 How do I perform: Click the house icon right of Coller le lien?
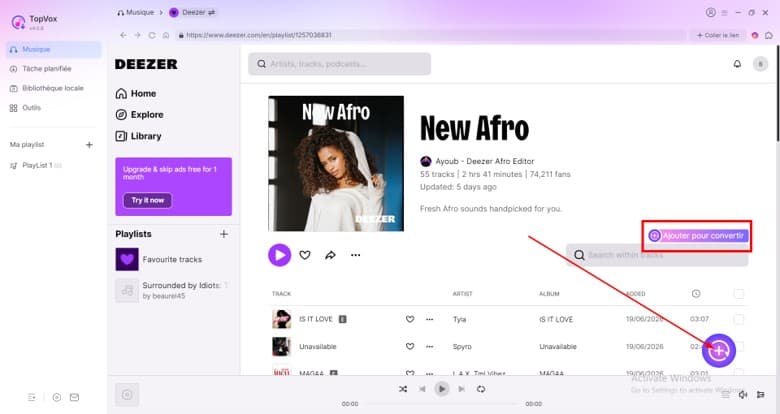(x=769, y=35)
